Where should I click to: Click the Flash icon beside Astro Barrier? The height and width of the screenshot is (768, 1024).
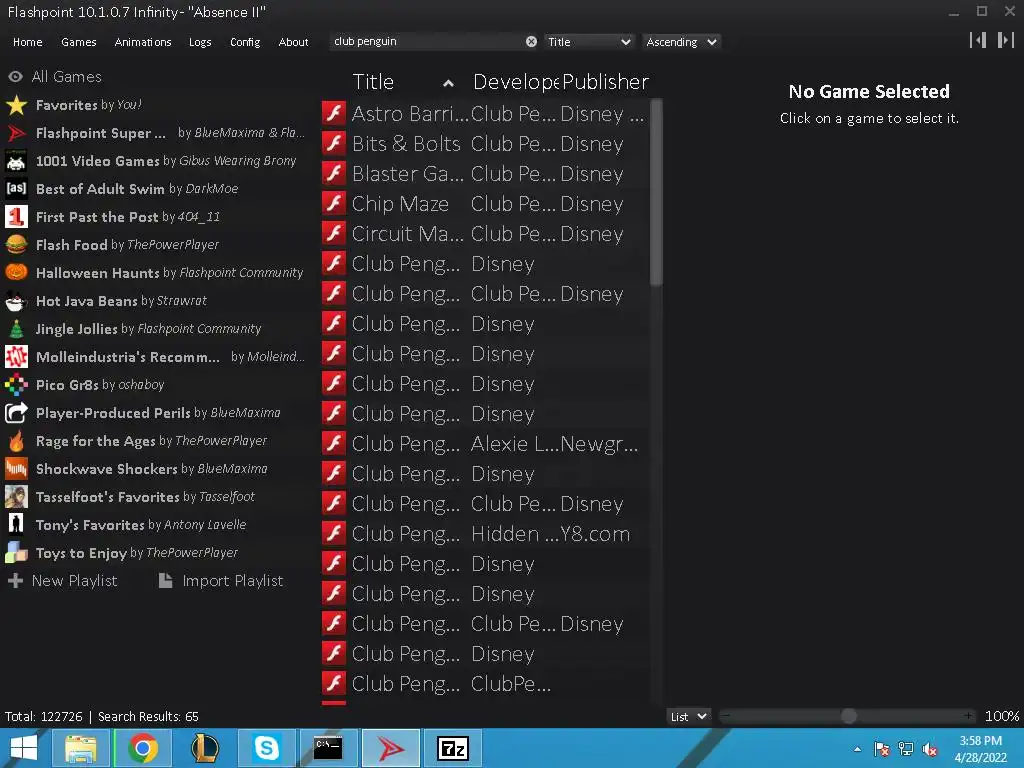(334, 113)
